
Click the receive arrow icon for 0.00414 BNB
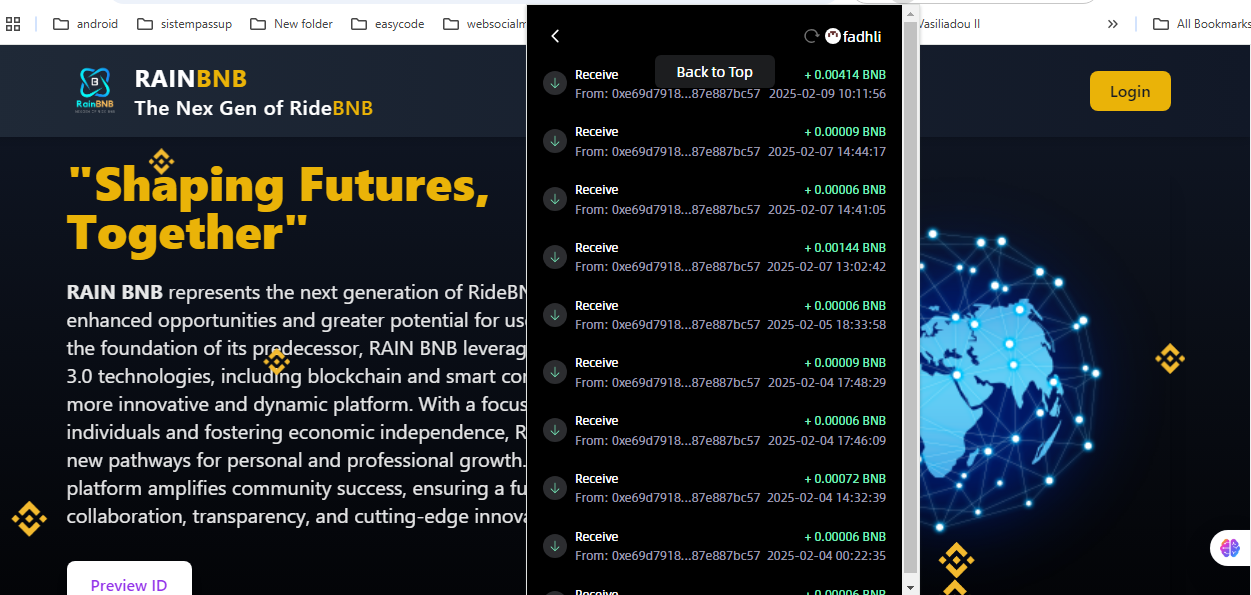point(554,83)
